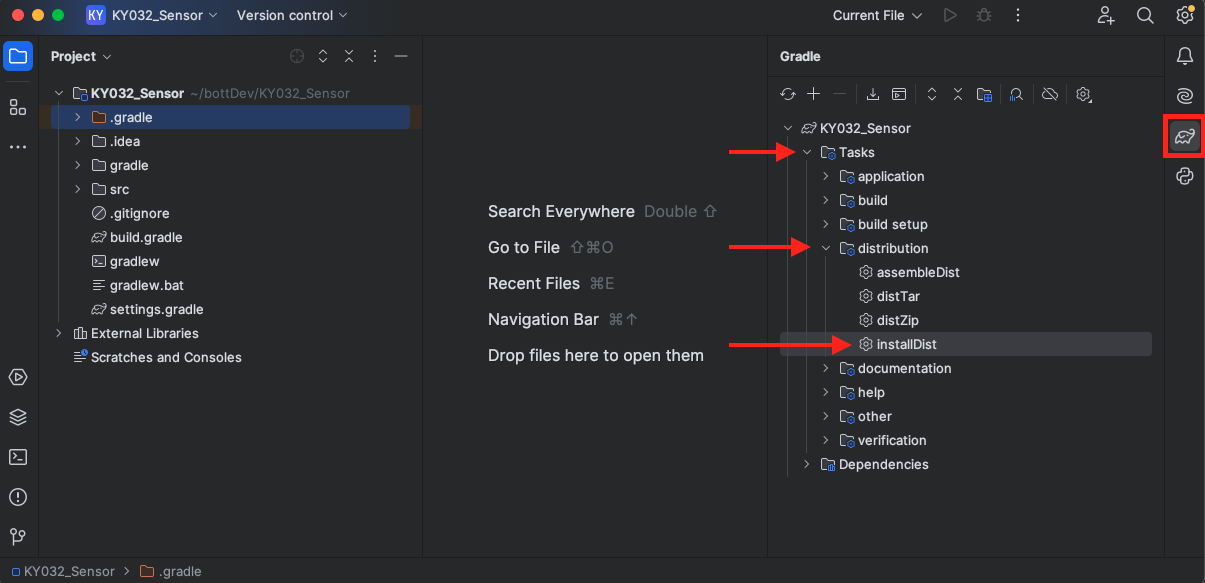
Task: Click the Execute Gradle Task icon
Action: 899,94
